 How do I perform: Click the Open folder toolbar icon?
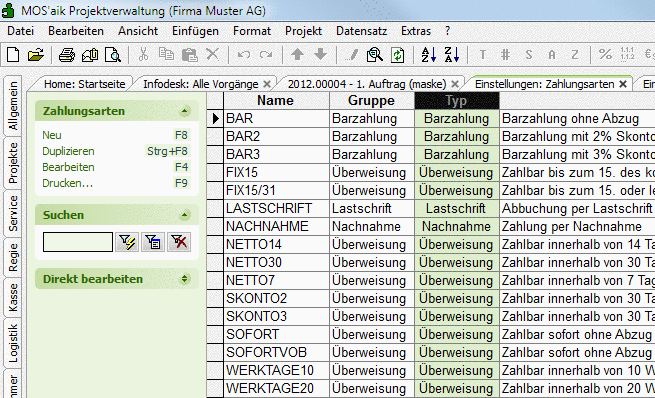pos(36,55)
